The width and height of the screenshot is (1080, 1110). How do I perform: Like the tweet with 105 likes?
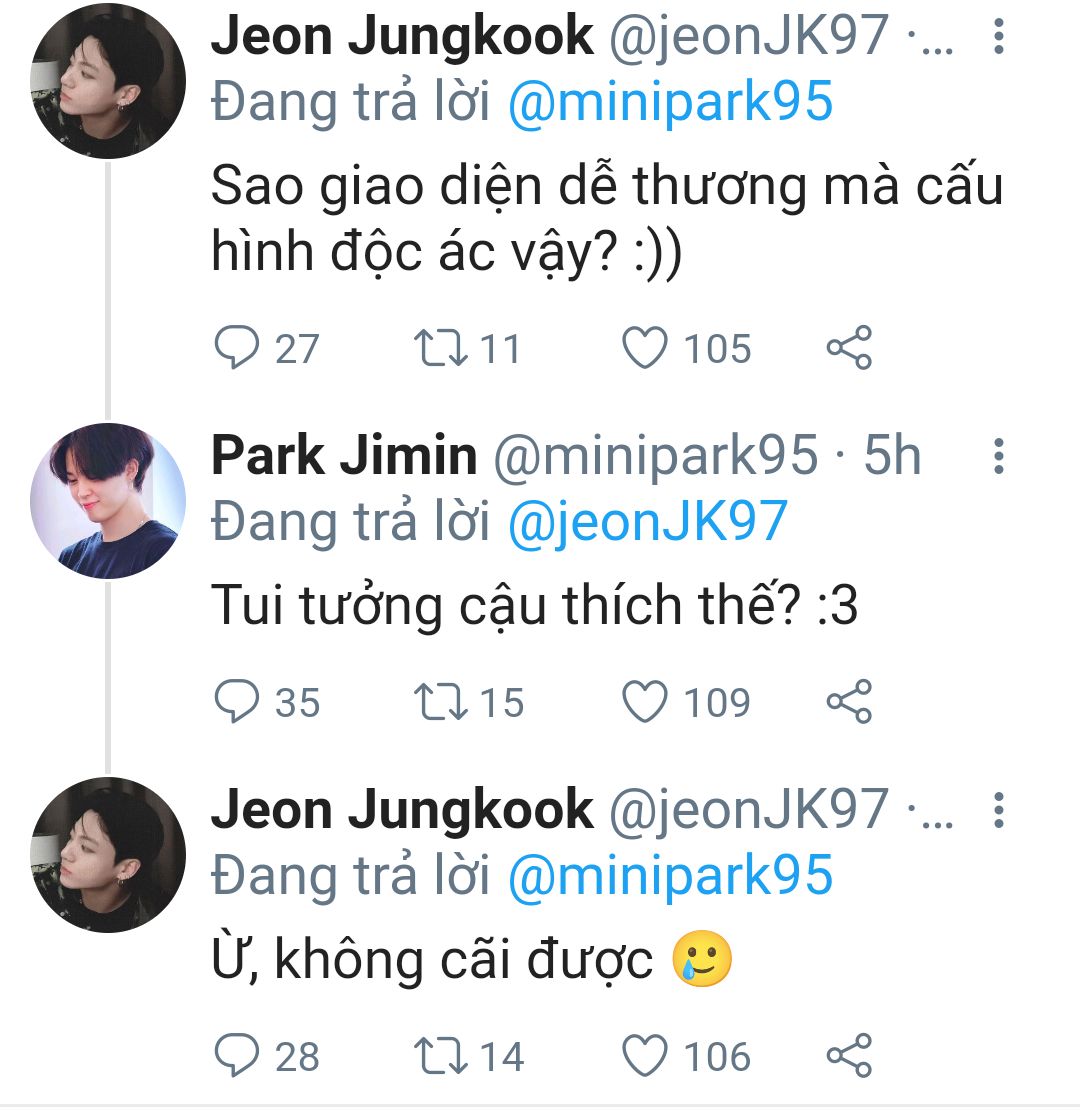click(x=645, y=348)
